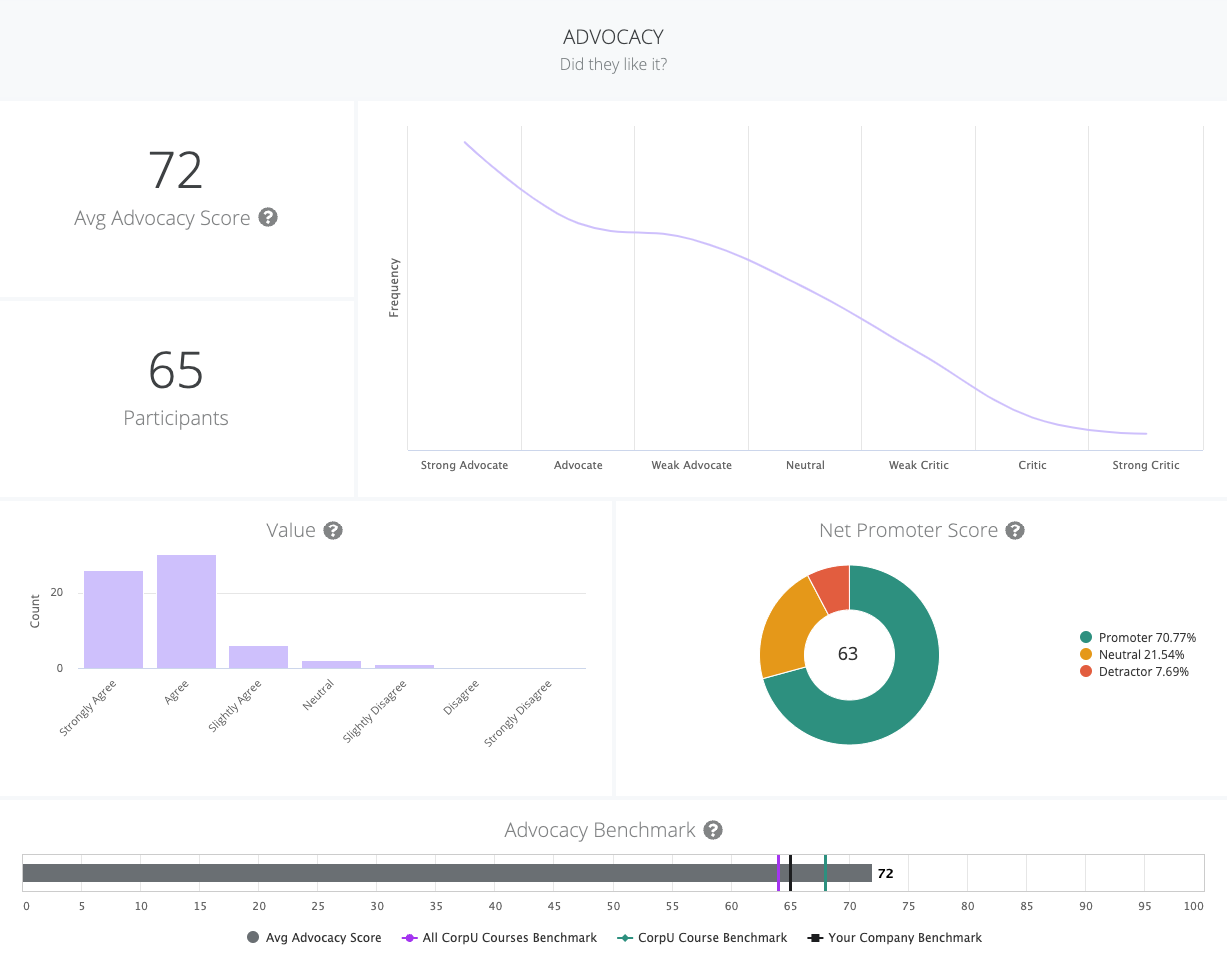Open the Value chart help icon
This screenshot has width=1227, height=955.
(334, 530)
